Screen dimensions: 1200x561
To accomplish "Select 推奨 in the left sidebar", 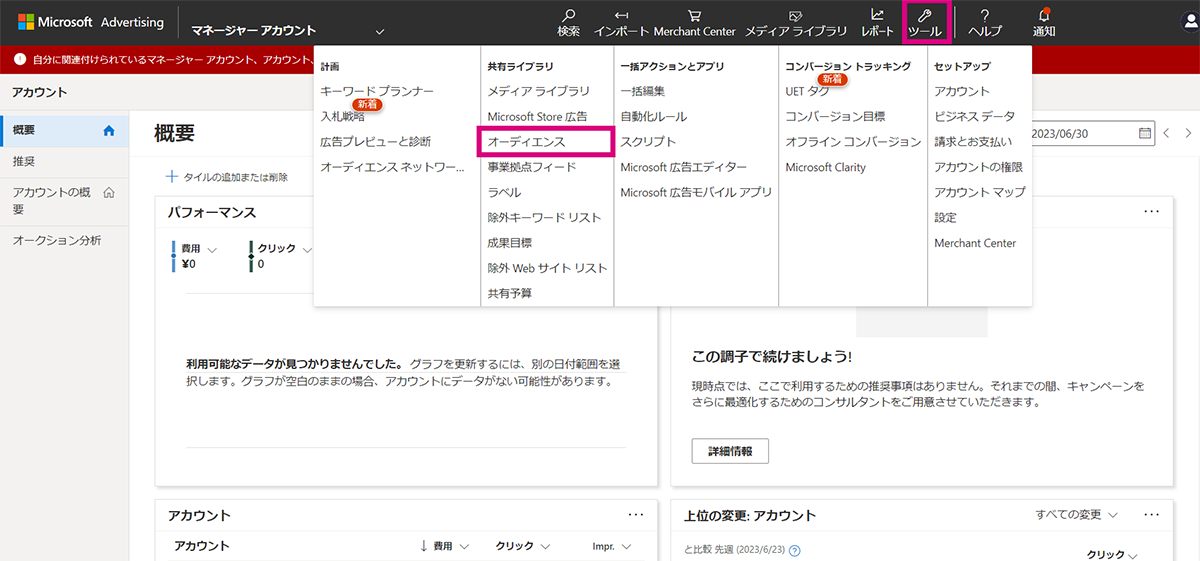I will point(64,161).
